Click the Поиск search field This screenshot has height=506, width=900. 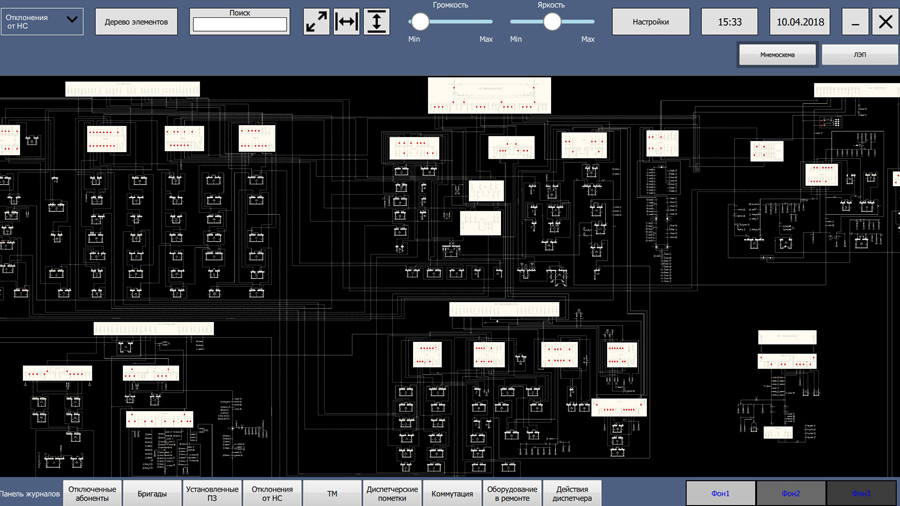[240, 25]
